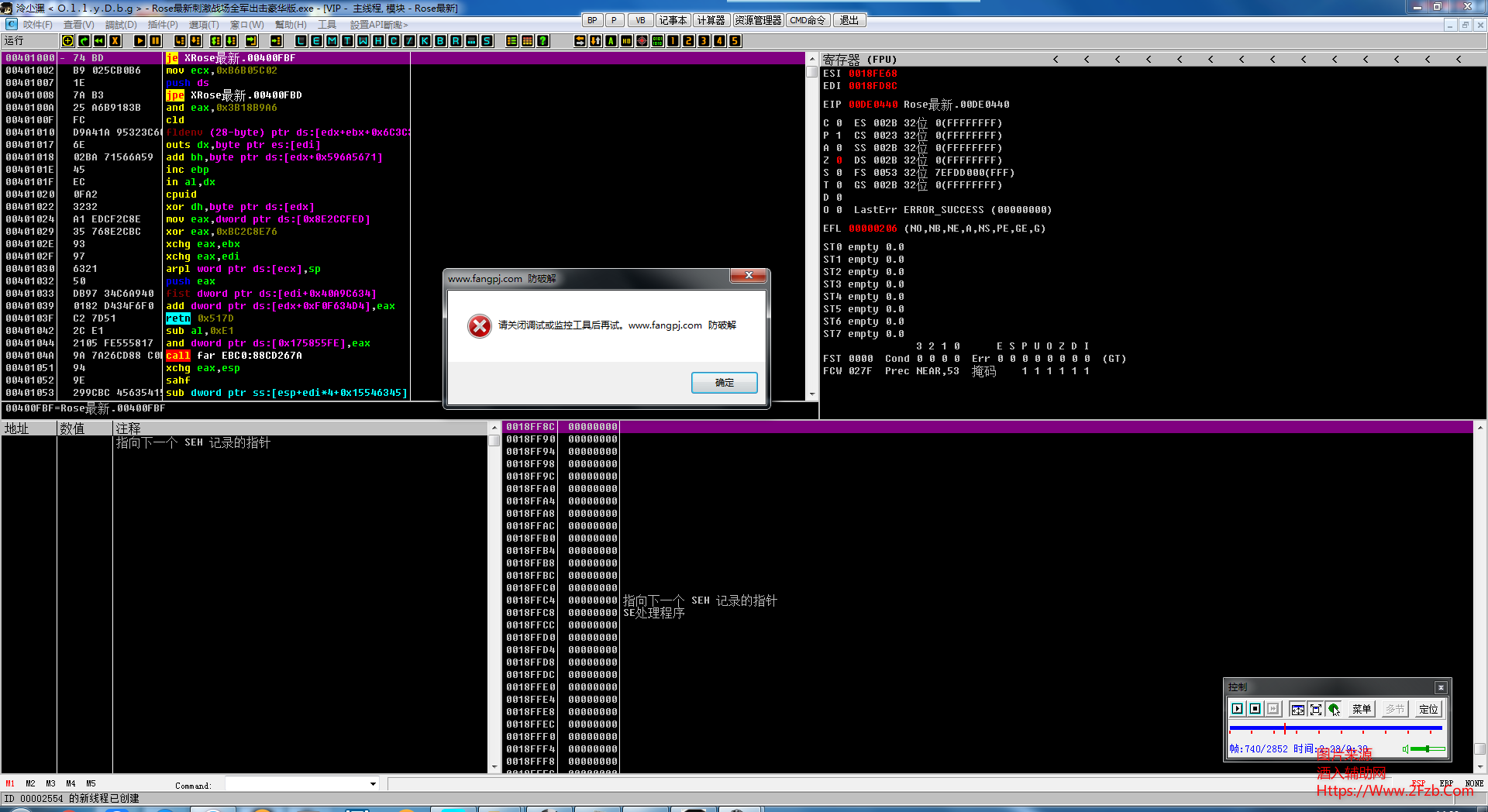Viewport: 1488px width, 812px height.
Task: Click the Run (play) debug toolbar icon
Action: (139, 41)
